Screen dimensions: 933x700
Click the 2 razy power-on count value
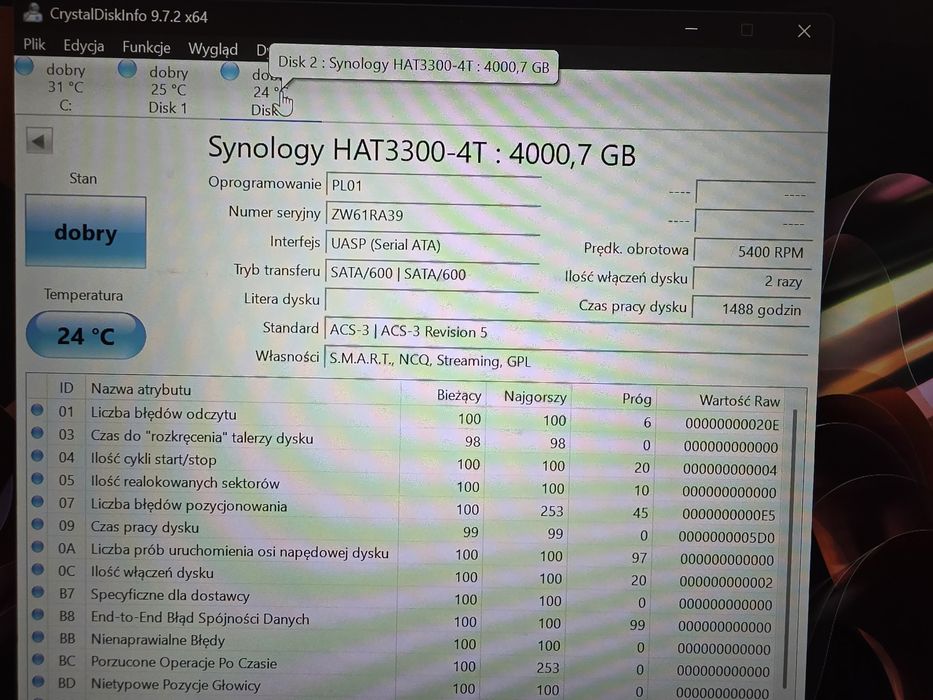tap(752, 281)
